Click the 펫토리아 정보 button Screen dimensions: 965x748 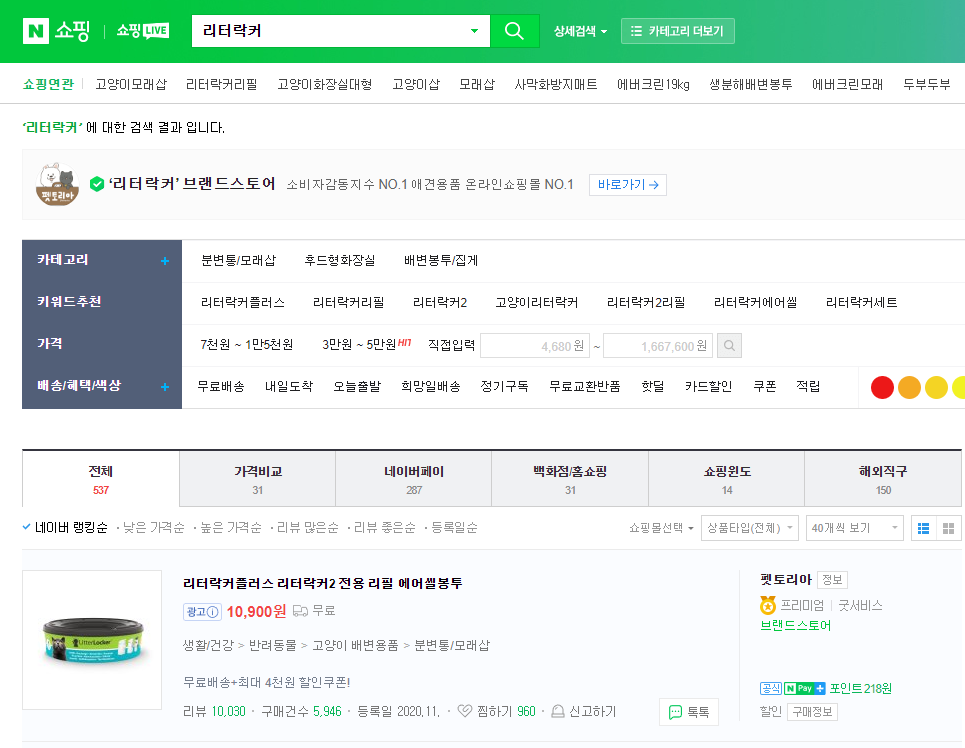(832, 579)
